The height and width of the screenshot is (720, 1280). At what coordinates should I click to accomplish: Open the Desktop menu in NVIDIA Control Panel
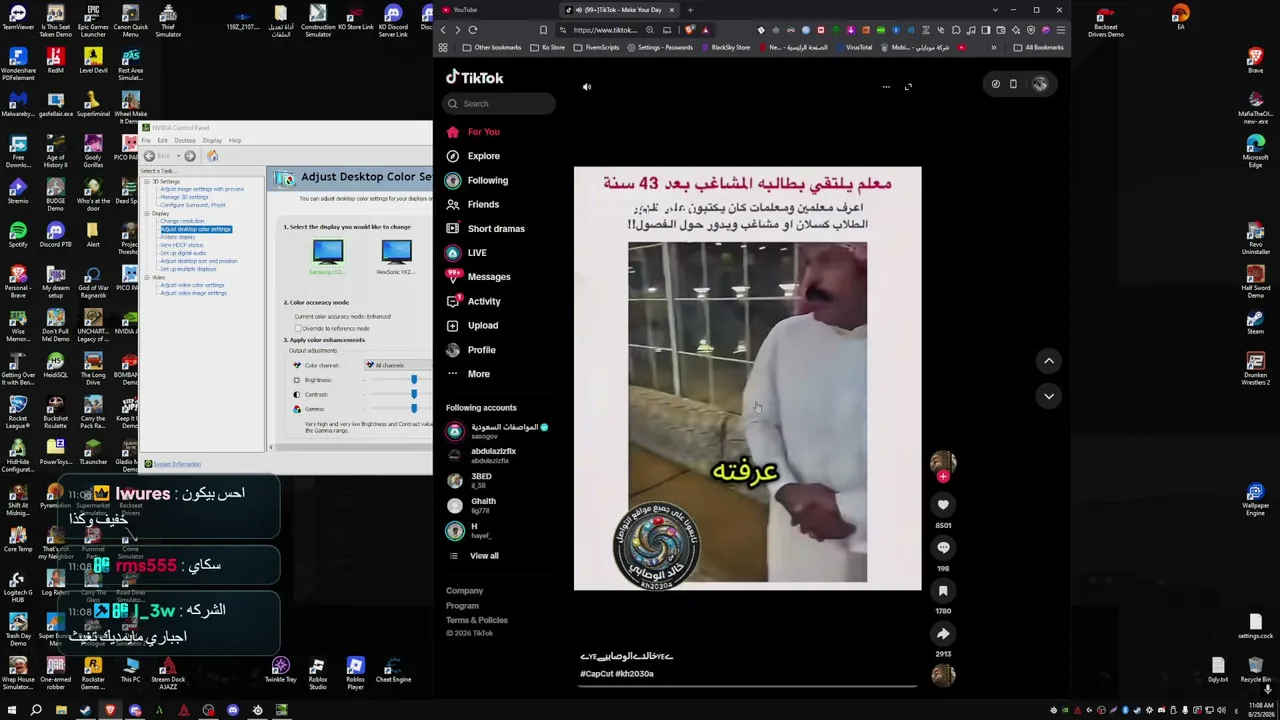click(185, 140)
